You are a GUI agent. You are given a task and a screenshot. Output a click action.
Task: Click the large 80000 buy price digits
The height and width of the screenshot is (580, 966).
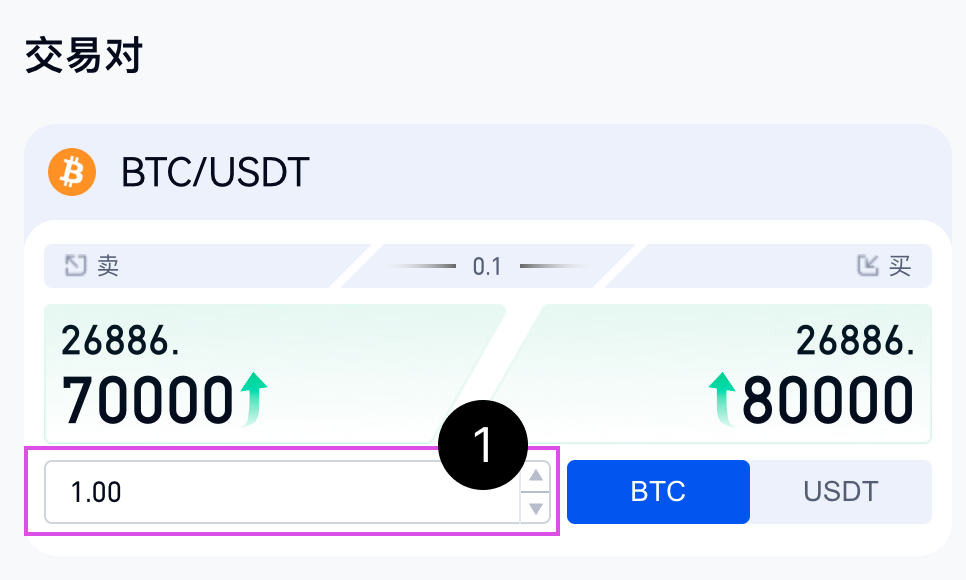[828, 400]
